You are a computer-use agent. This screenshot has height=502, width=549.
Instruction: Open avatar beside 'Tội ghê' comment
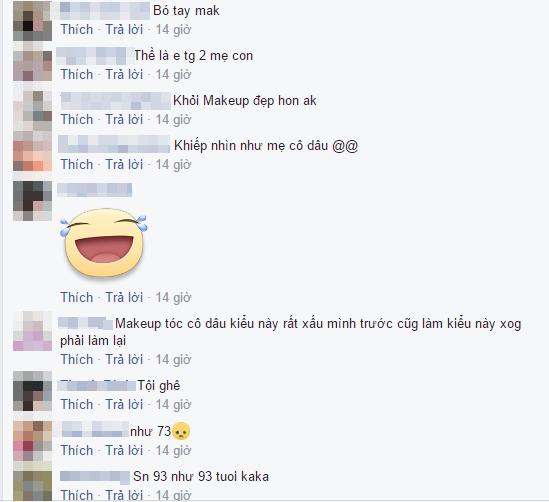pos(33,391)
